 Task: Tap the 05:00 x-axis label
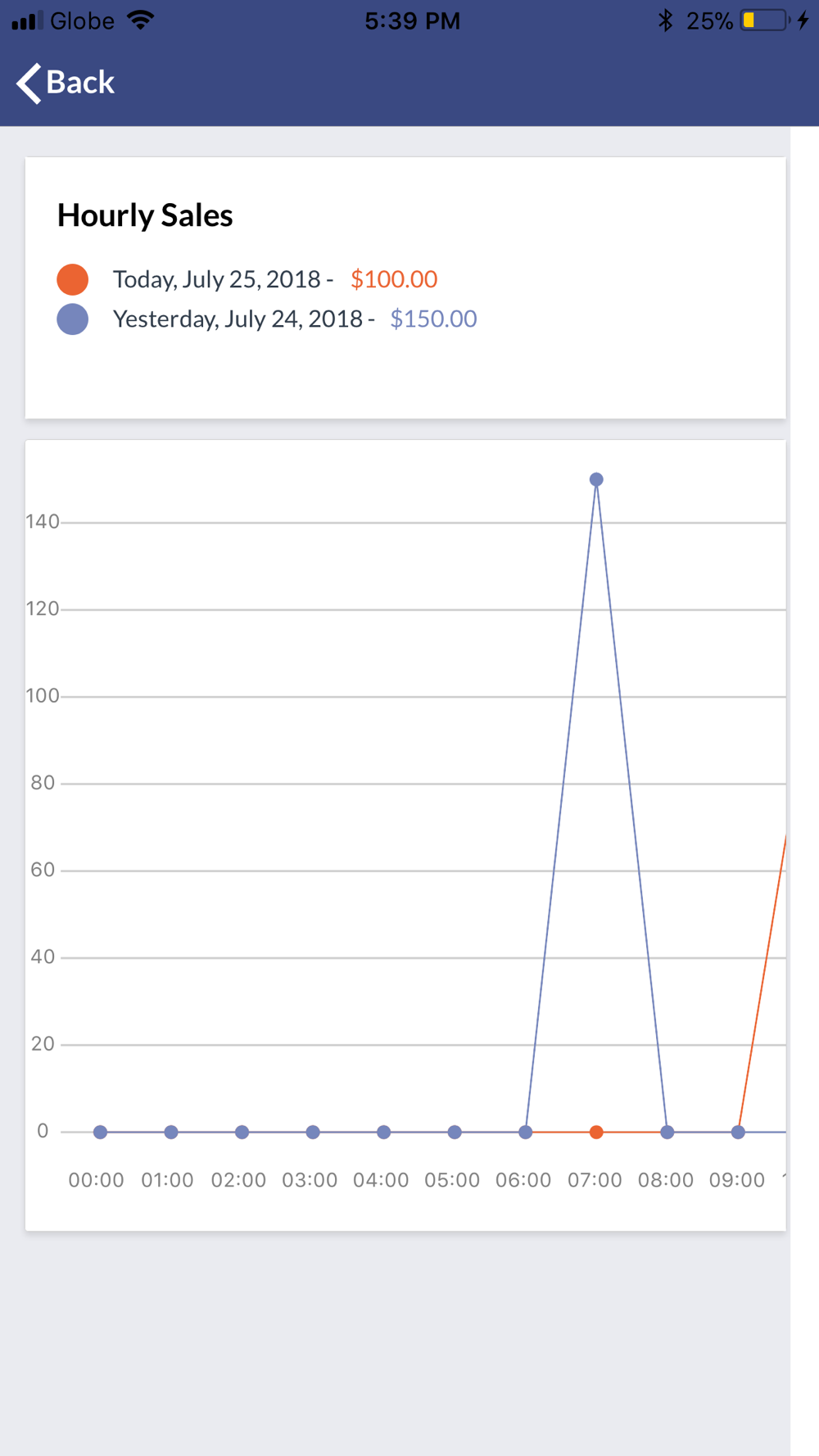click(x=452, y=1180)
